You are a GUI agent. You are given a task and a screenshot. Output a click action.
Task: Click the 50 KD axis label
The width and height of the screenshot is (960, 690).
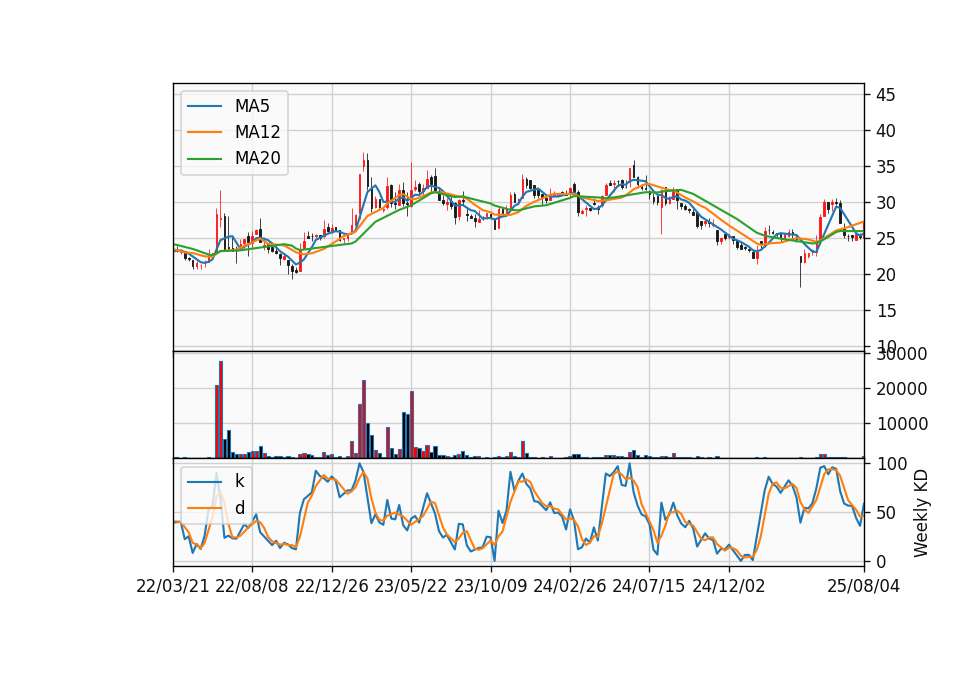pos(885,513)
